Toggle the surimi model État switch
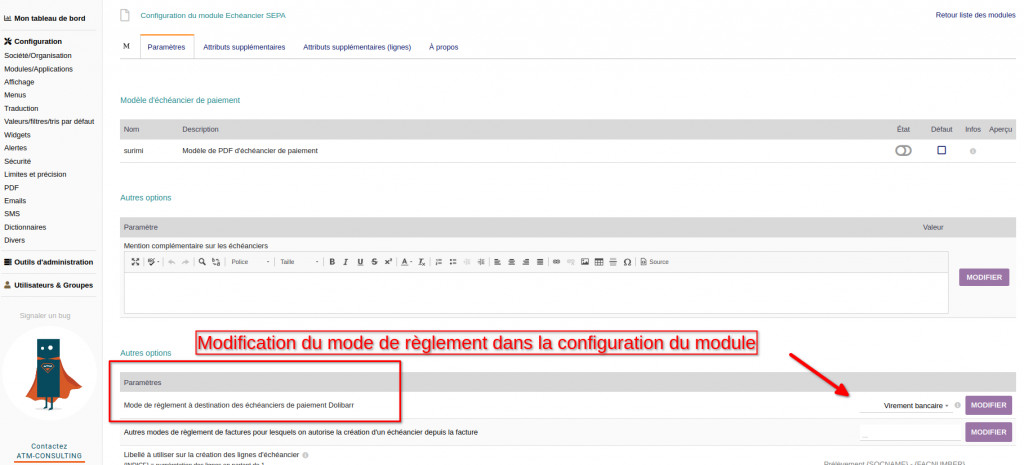Viewport: 1024px width, 465px height. coord(903,150)
